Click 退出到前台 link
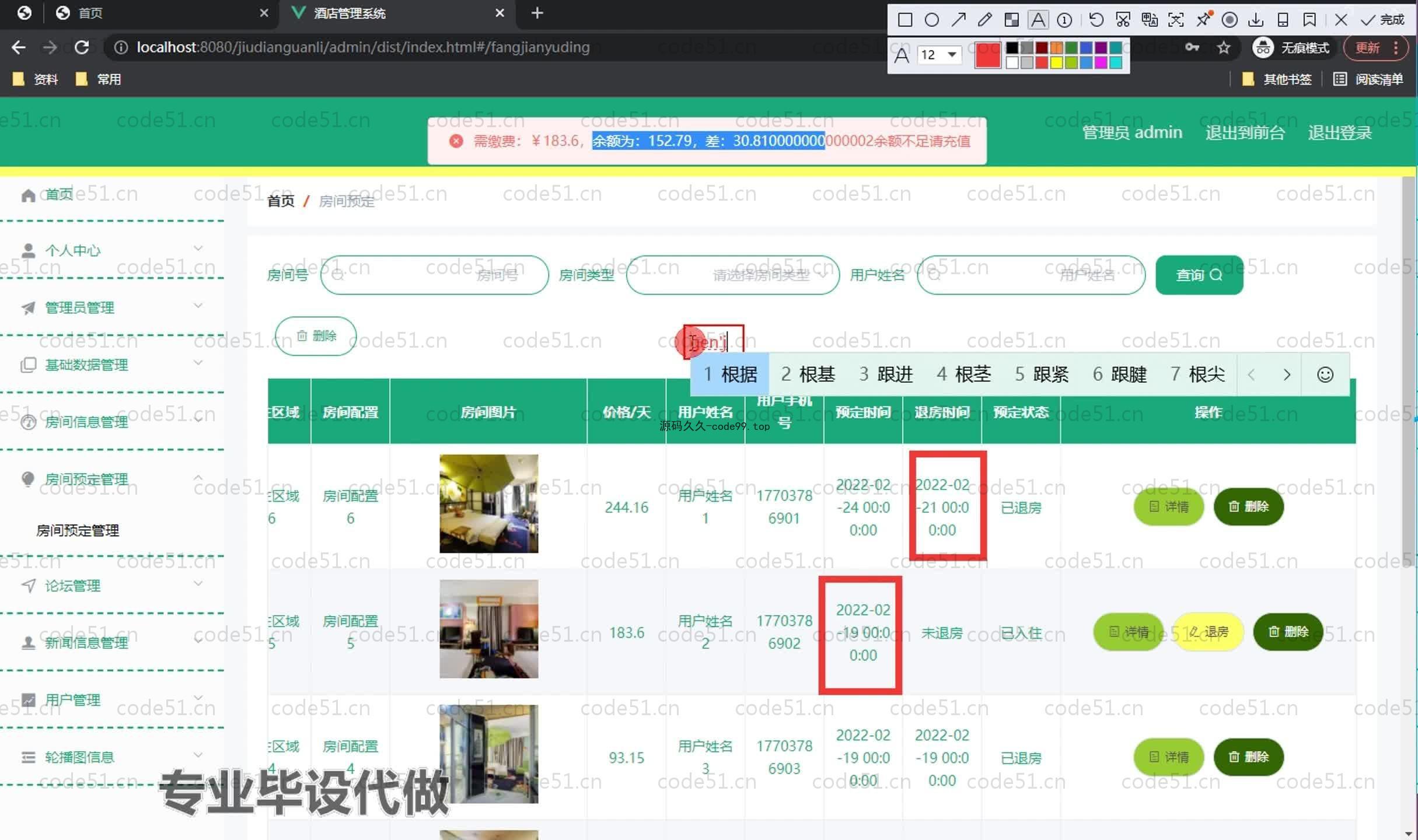The width and height of the screenshot is (1418, 840). (1245, 133)
